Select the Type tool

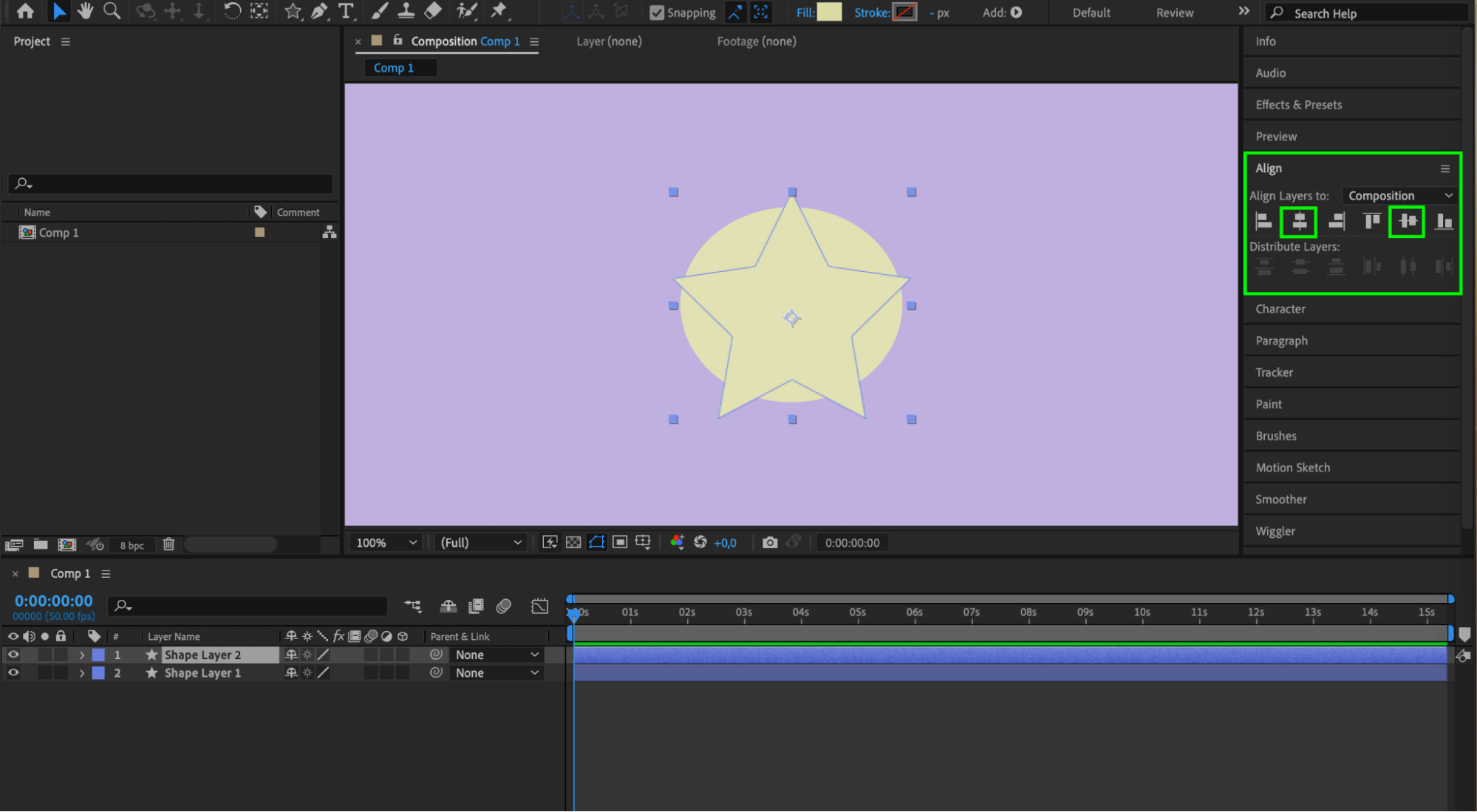click(346, 11)
